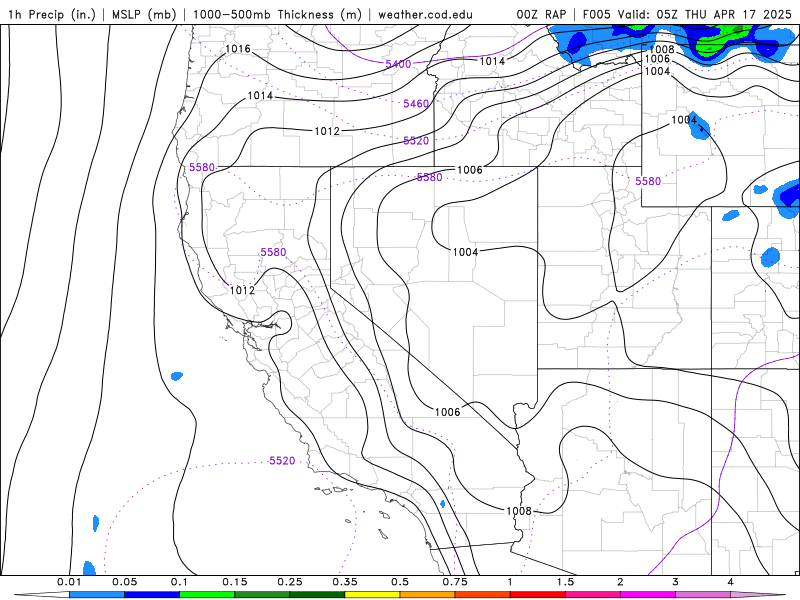Select the bright green 0.1–0.15 legend swatch
Viewport: 800px width, 600px height.
tap(207, 595)
